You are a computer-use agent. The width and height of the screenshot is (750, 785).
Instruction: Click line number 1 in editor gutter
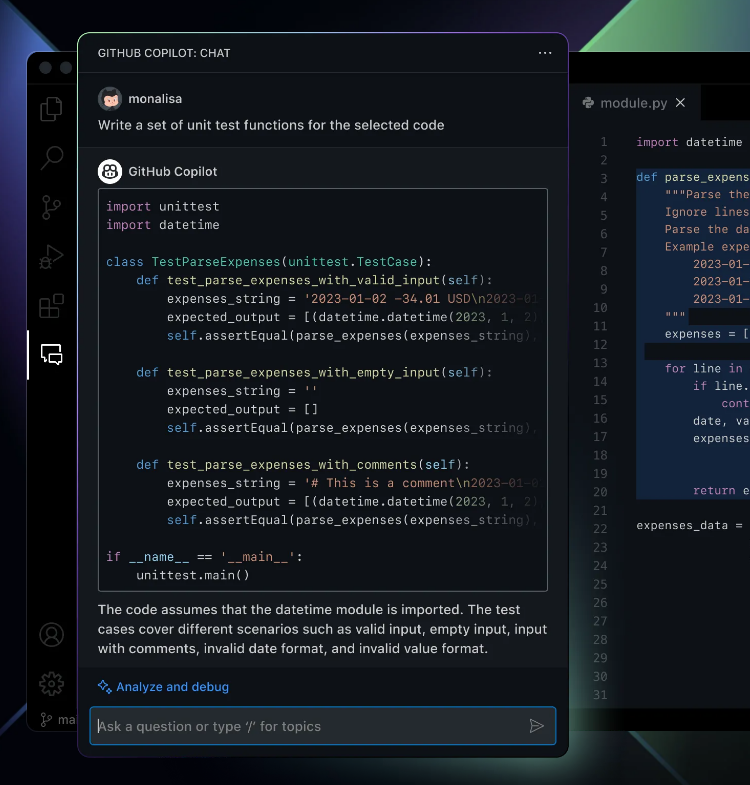pos(604,142)
